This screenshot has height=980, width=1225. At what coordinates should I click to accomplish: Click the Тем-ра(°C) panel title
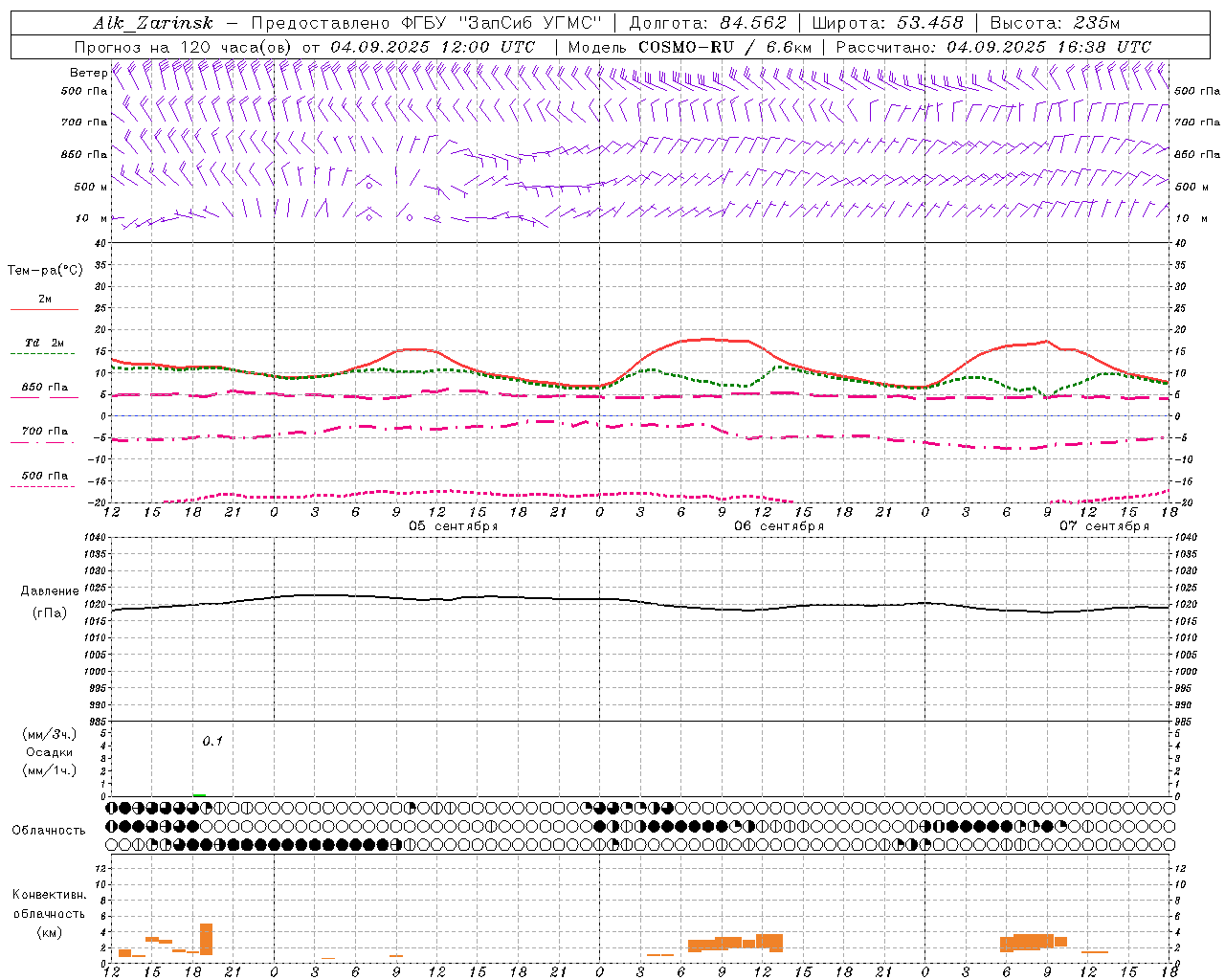(x=45, y=271)
